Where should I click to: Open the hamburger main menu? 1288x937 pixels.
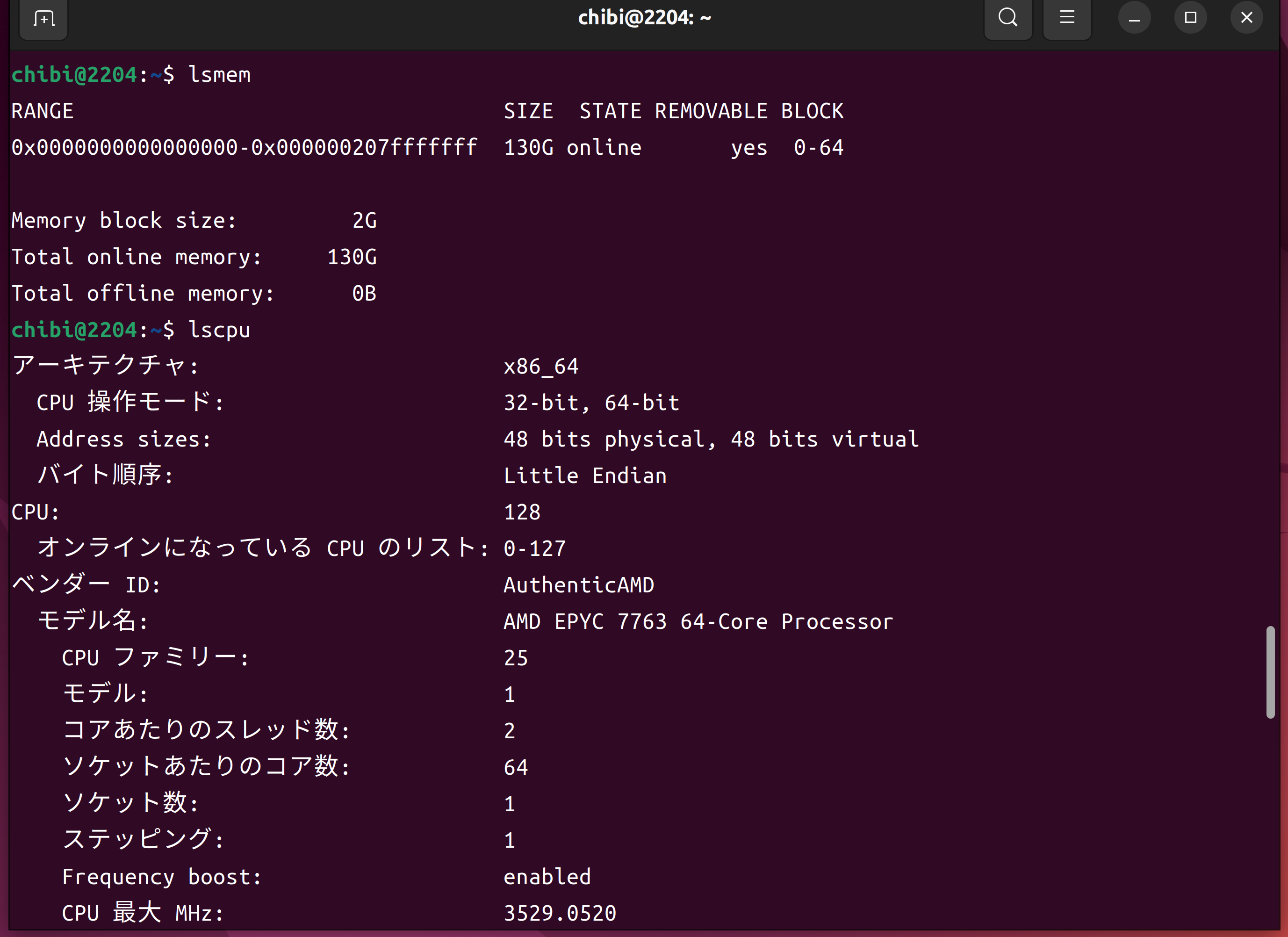pos(1066,18)
